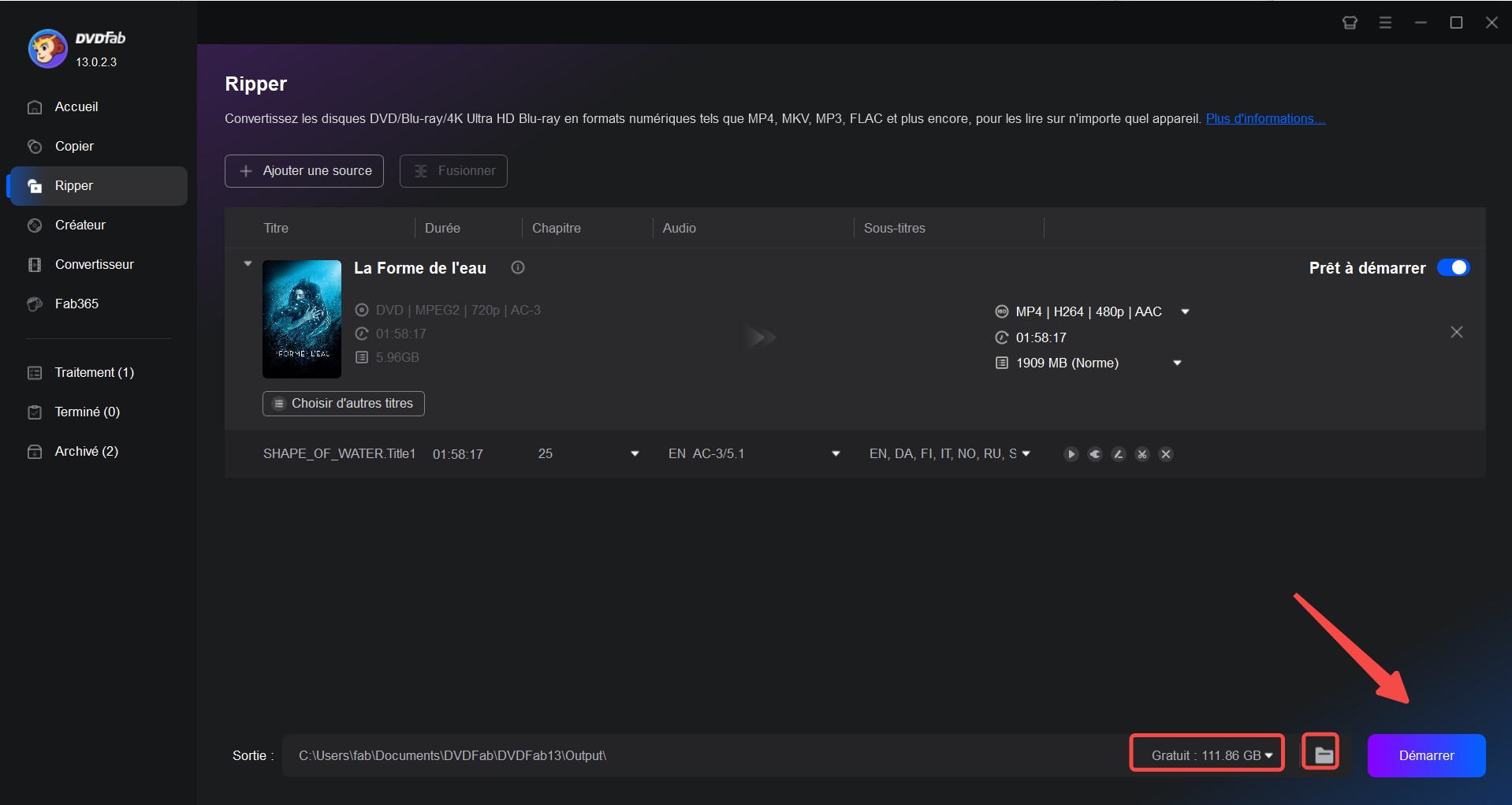Show info for La Forme de l'eau
The height and width of the screenshot is (805, 1512).
pyautogui.click(x=517, y=267)
